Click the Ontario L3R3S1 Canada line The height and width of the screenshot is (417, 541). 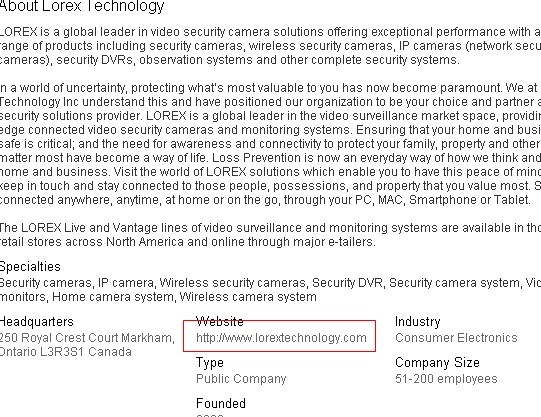click(66, 352)
